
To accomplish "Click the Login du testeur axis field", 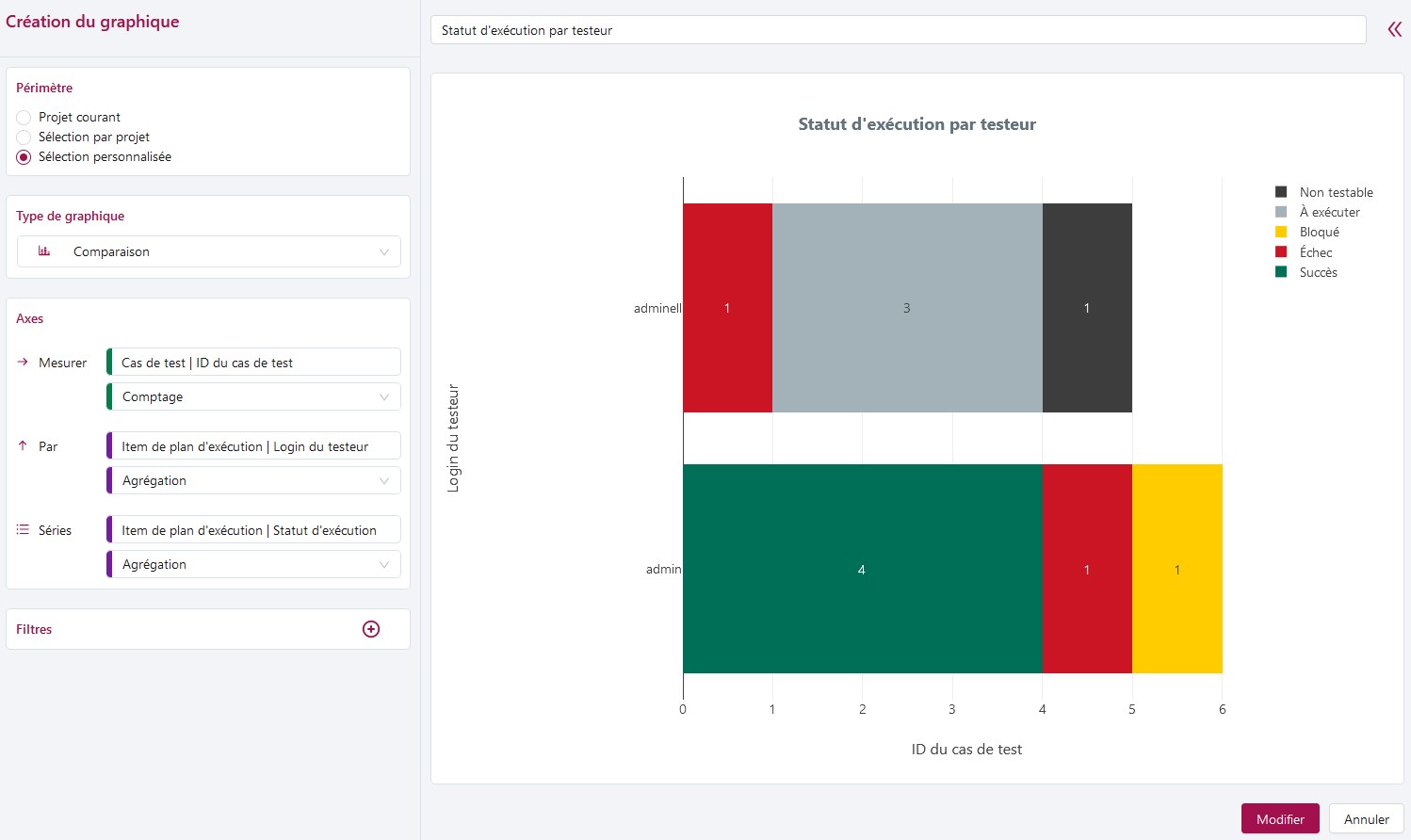I will 254,446.
